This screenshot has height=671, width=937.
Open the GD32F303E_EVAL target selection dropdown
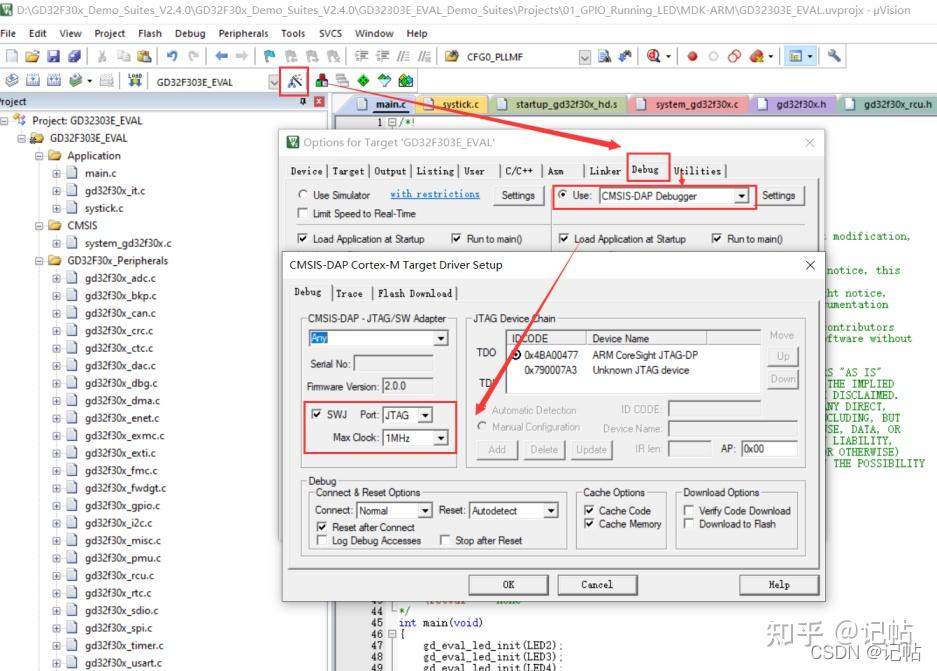click(273, 82)
